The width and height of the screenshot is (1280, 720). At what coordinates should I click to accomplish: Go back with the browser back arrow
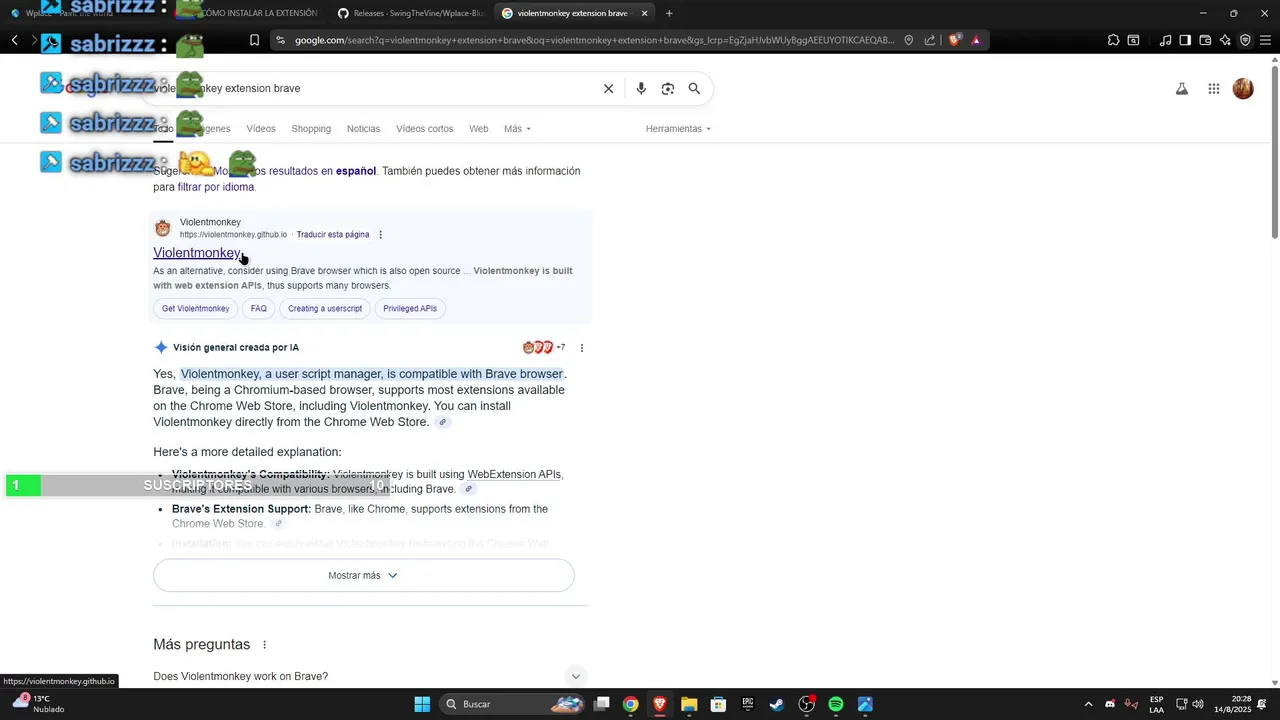tap(15, 40)
